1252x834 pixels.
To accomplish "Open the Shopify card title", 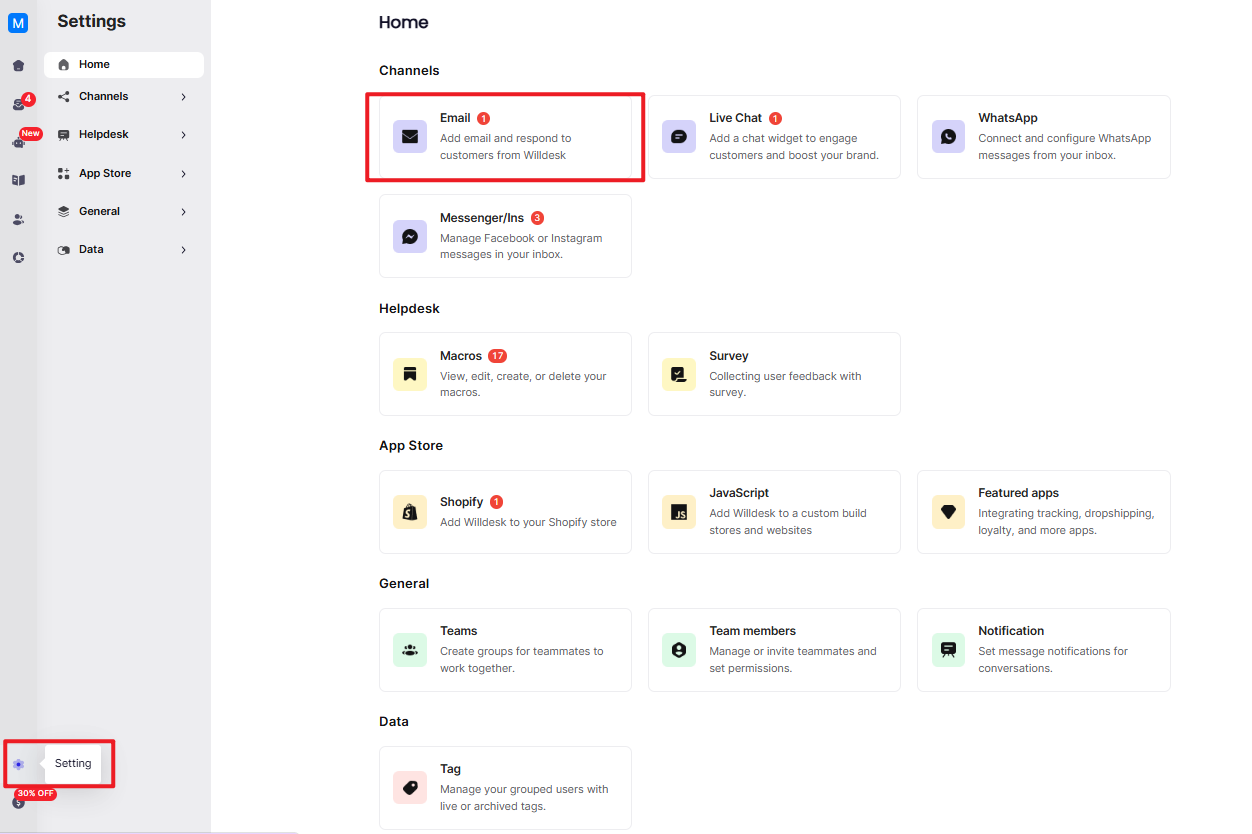I will click(x=461, y=502).
